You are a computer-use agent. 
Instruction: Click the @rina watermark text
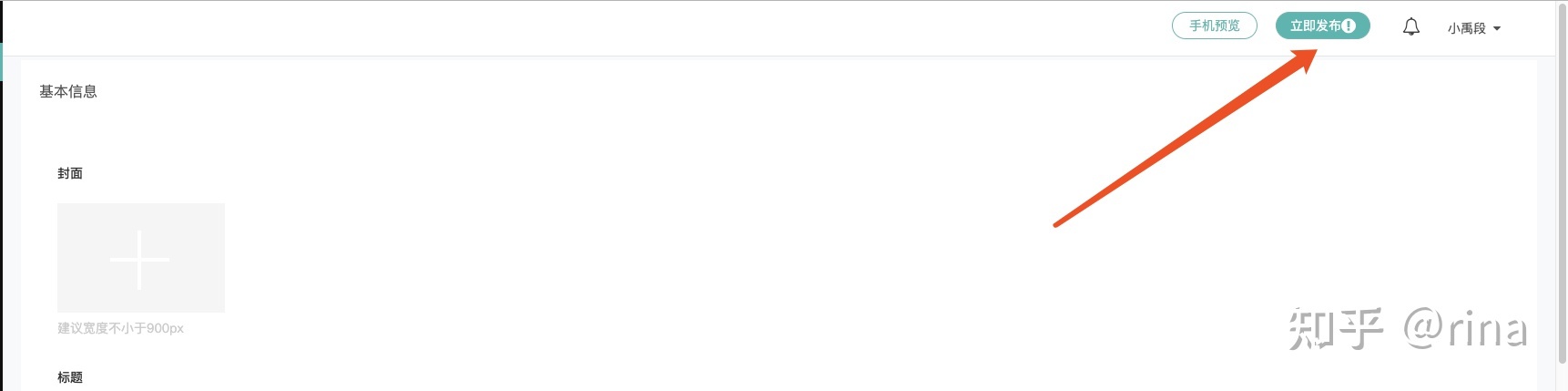[x=1464, y=329]
